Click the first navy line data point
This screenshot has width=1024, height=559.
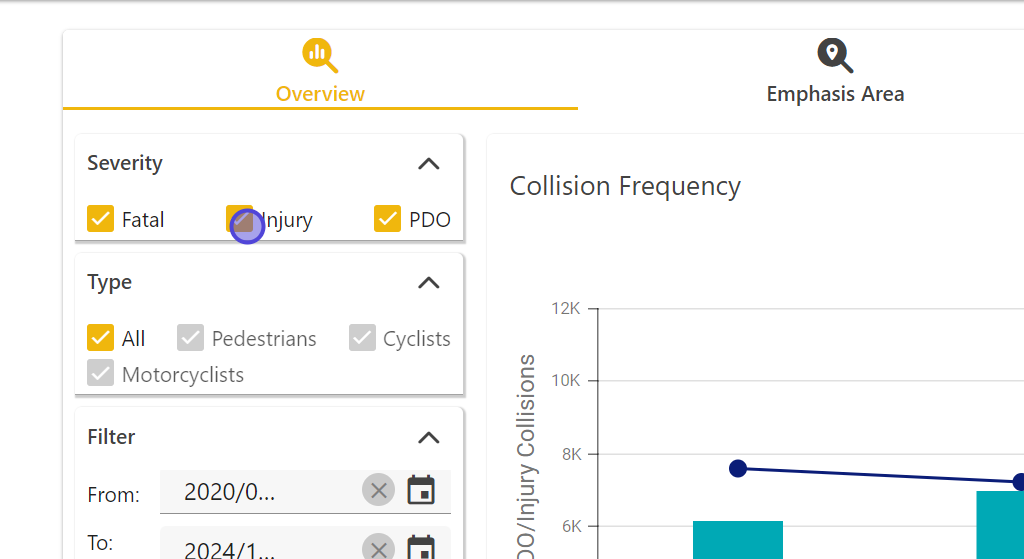738,468
